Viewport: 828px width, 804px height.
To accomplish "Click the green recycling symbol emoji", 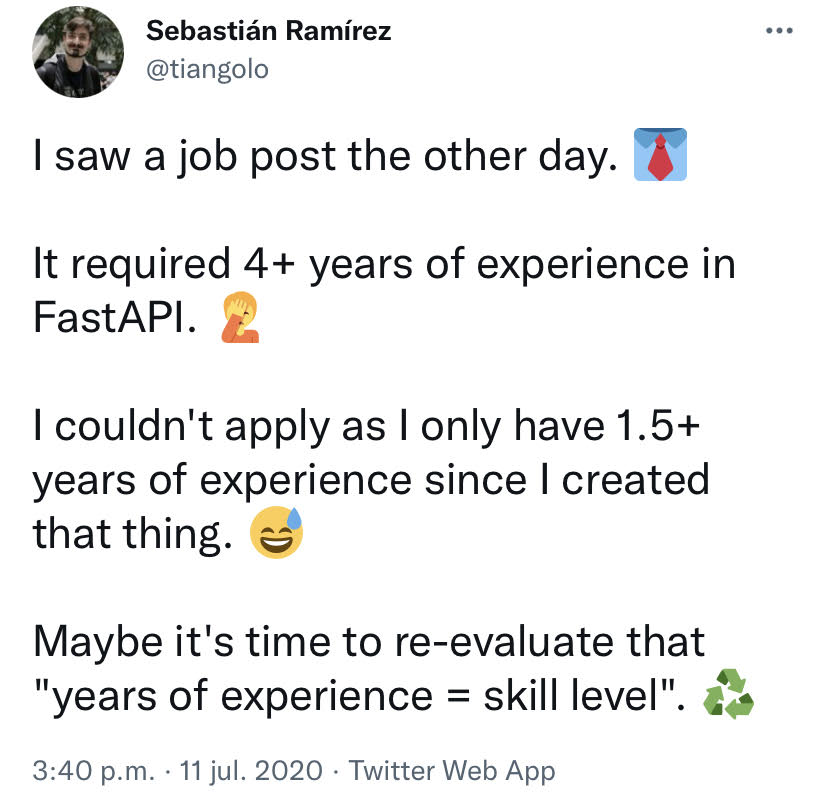I will coord(728,694).
